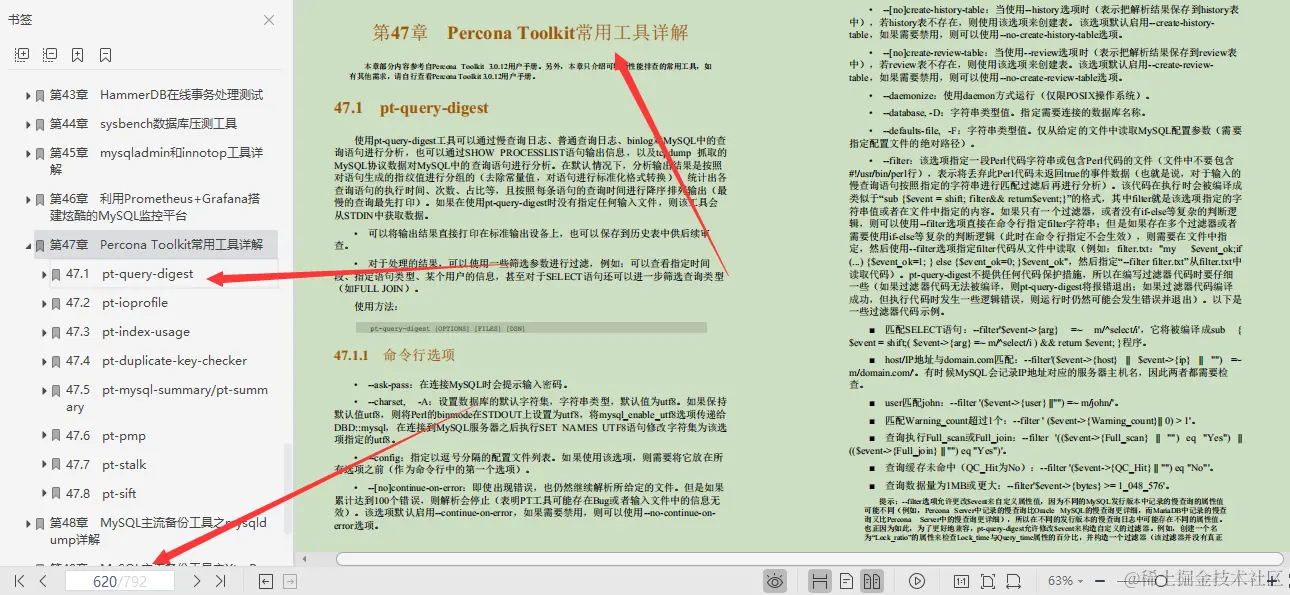Set zoom to actual size 1:1
1290x595 pixels.
[961, 580]
